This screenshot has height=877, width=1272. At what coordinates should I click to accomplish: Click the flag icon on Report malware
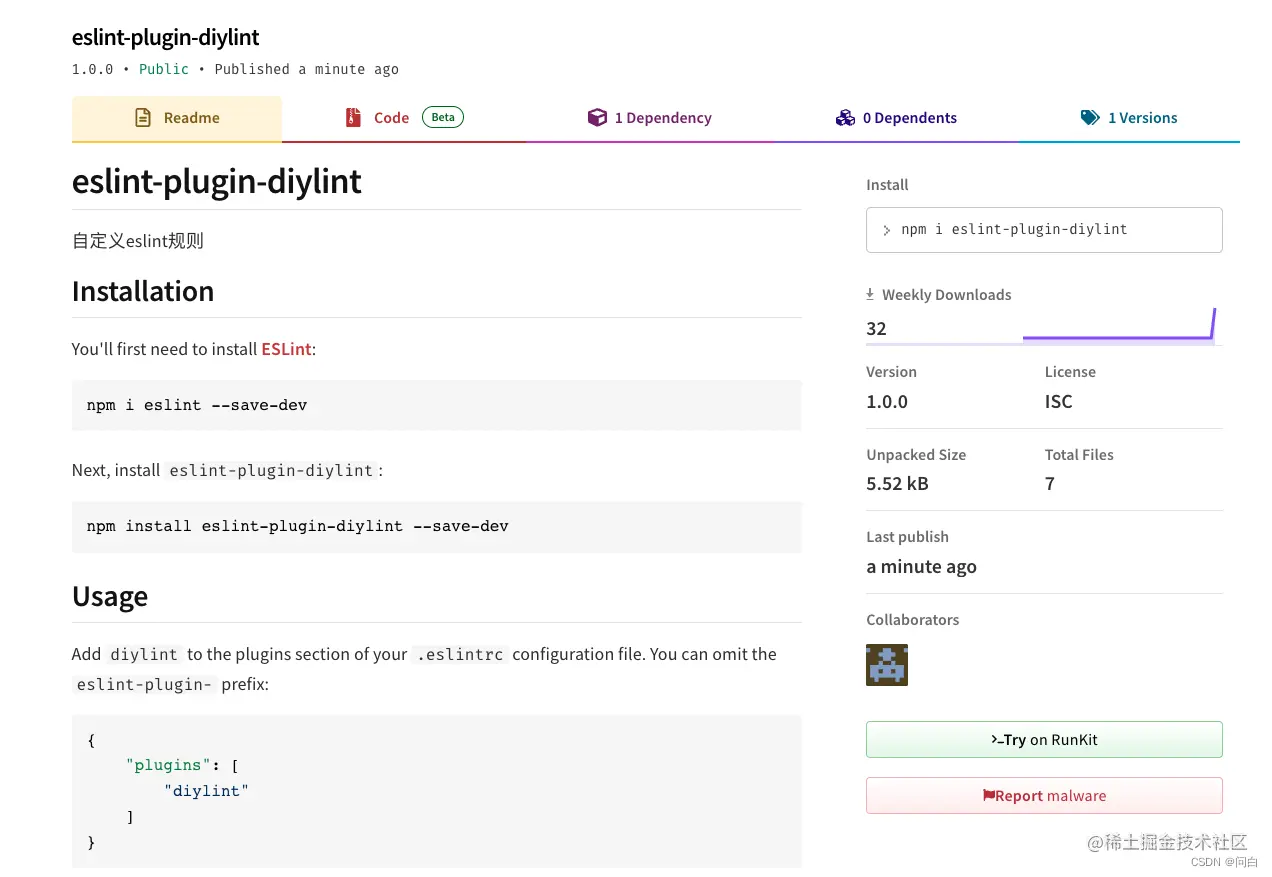[988, 796]
